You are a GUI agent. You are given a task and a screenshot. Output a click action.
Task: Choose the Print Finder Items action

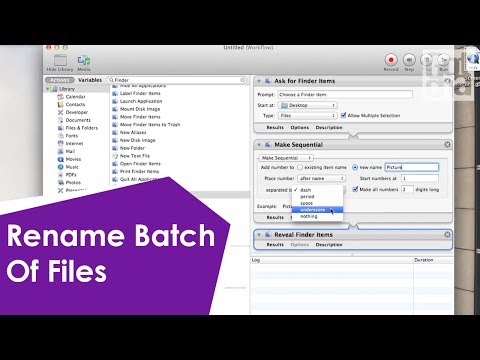139,171
